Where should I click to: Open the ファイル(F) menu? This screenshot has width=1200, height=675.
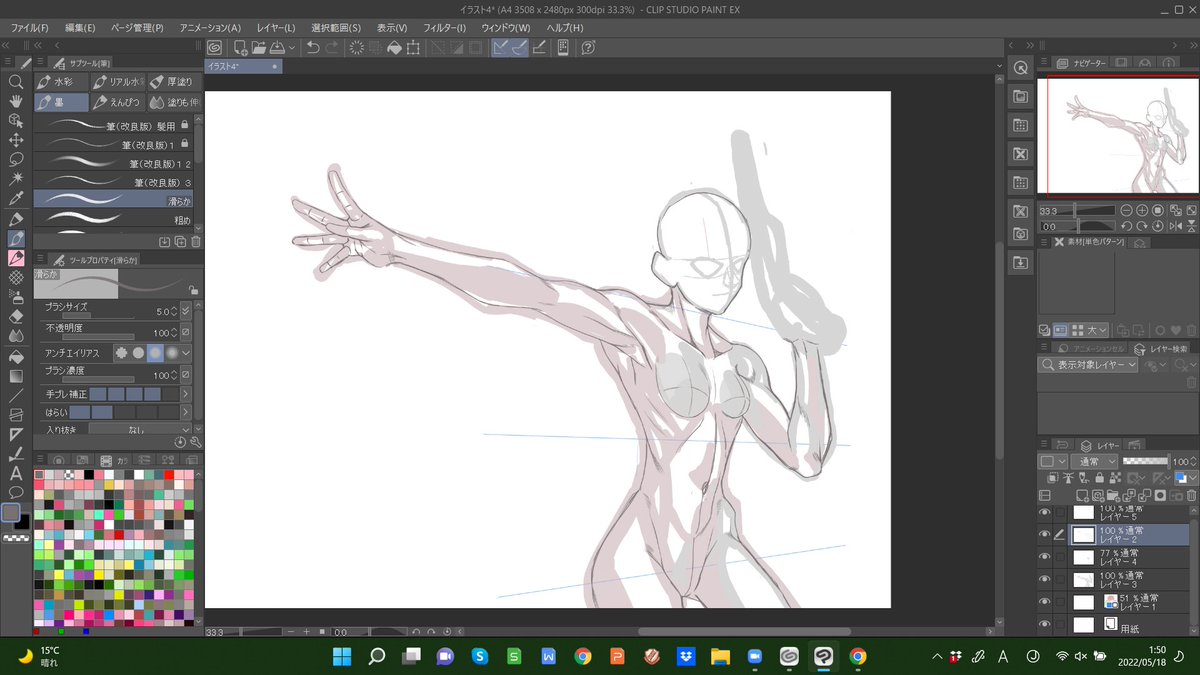[x=30, y=27]
